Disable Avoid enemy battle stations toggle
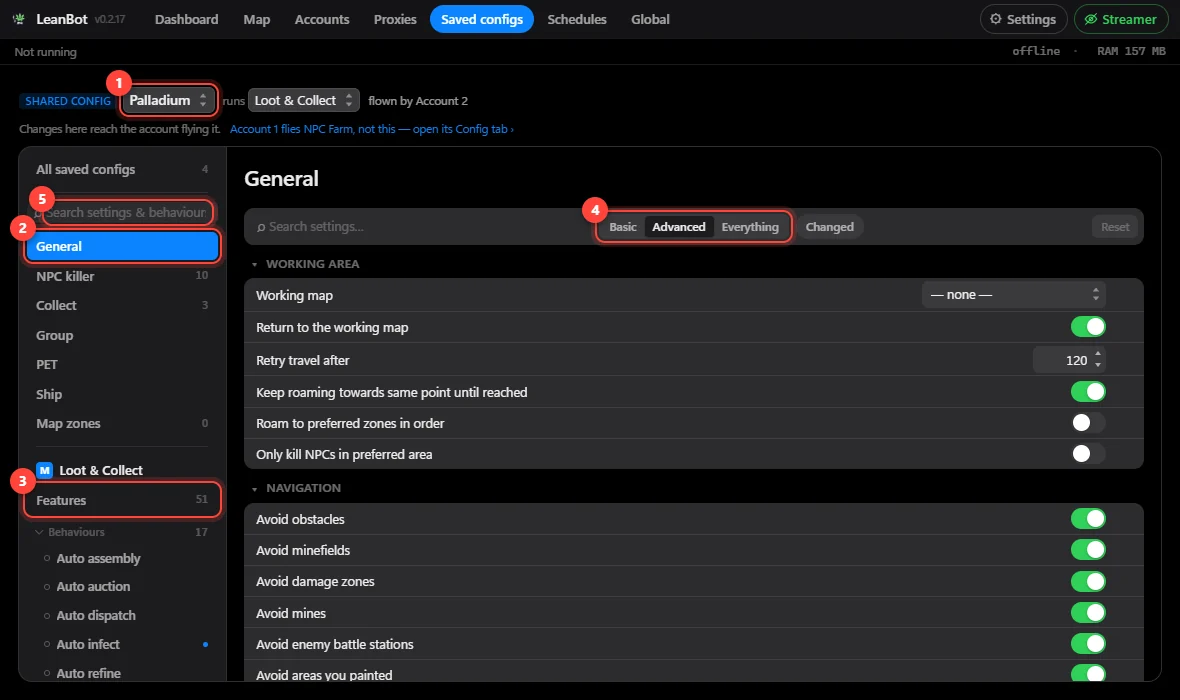 point(1088,644)
